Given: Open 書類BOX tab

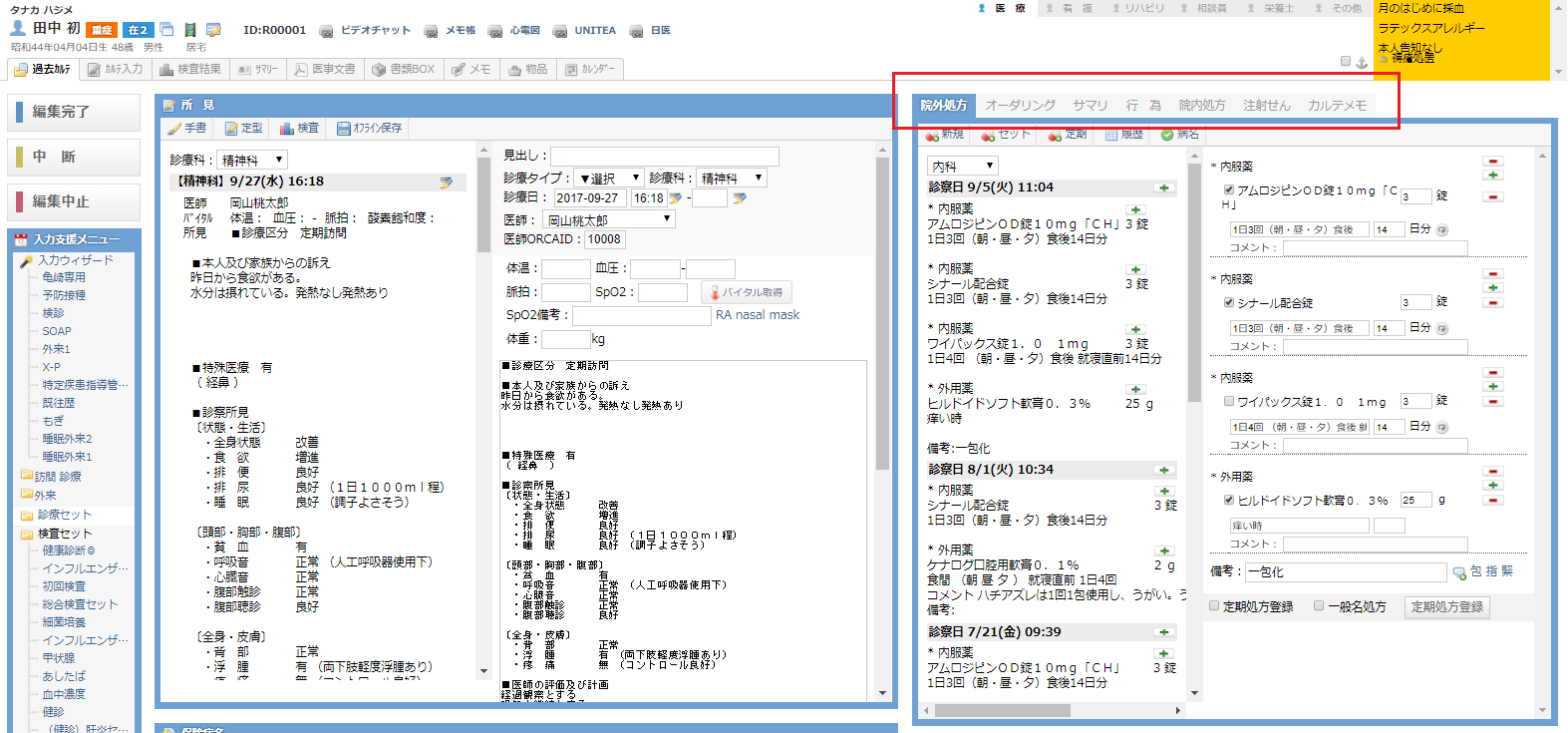Looking at the screenshot, I should coord(403,70).
